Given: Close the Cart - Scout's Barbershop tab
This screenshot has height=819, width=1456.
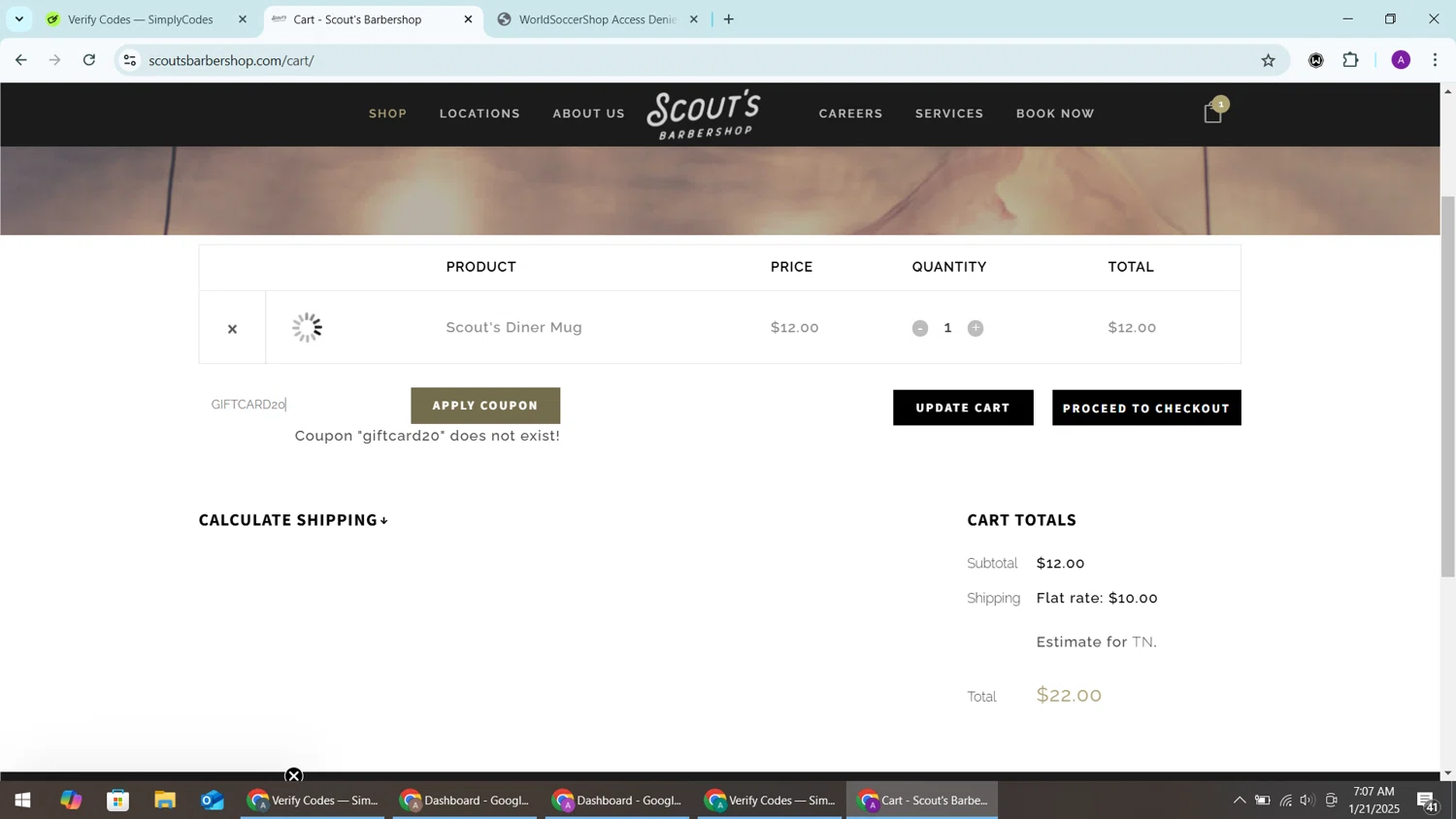Looking at the screenshot, I should [x=468, y=19].
